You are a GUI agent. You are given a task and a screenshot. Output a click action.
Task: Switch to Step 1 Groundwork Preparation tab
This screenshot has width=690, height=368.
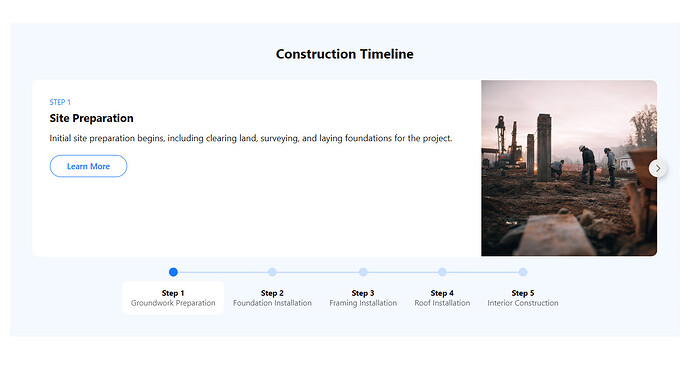coord(173,298)
